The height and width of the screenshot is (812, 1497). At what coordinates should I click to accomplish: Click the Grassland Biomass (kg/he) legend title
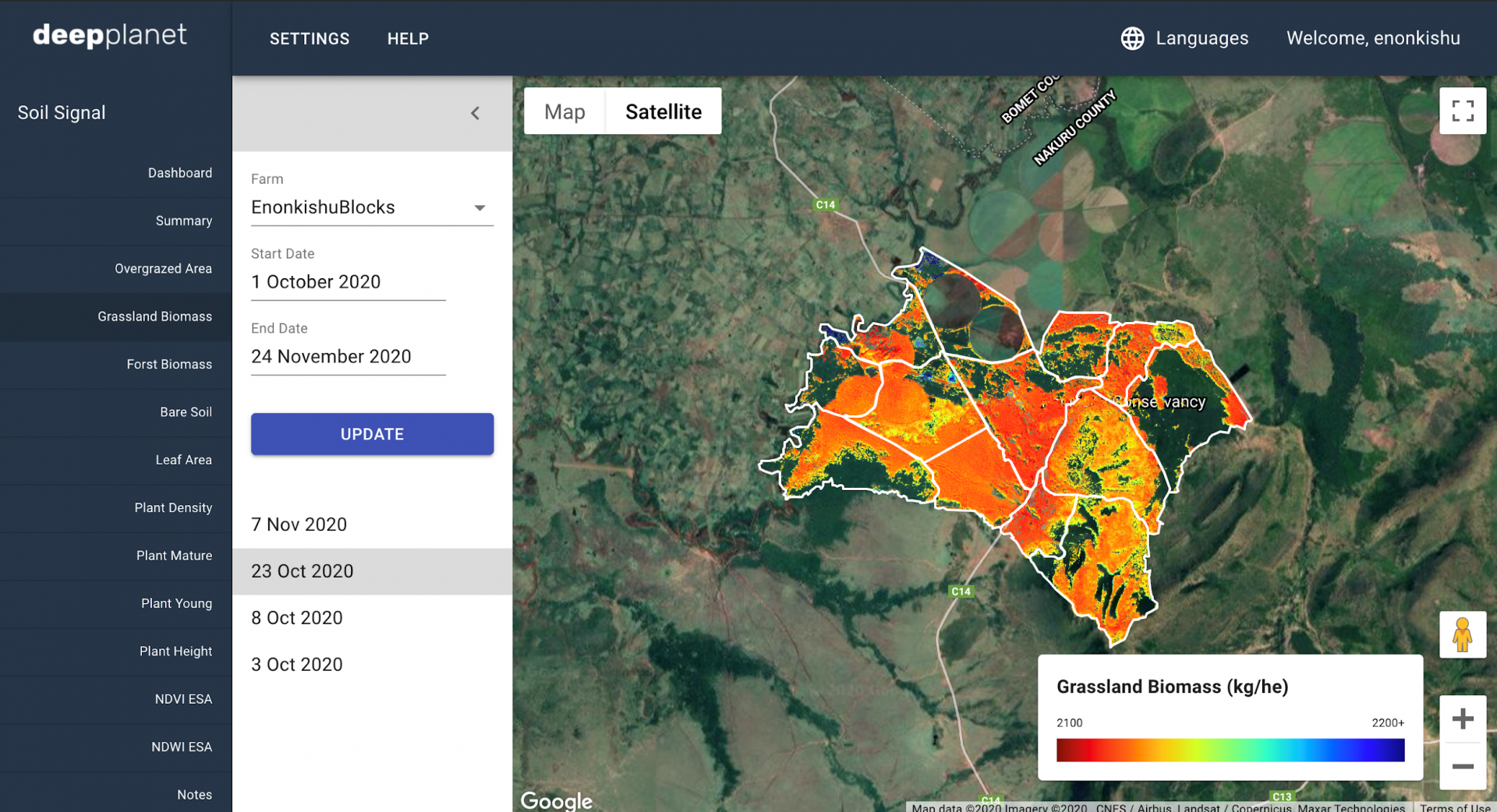tap(1172, 687)
